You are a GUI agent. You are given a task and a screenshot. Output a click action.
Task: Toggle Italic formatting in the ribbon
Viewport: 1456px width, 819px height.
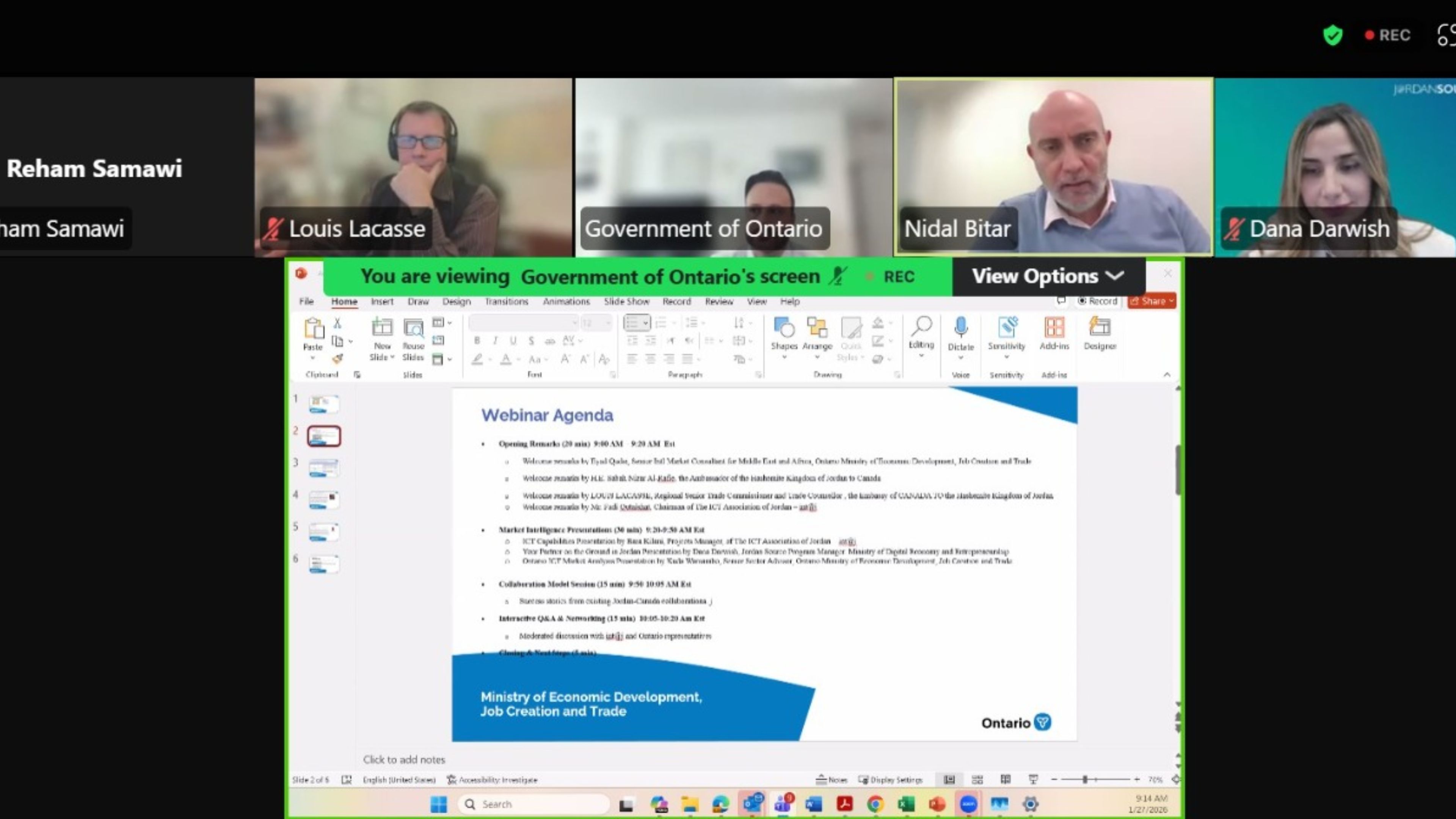tap(495, 340)
